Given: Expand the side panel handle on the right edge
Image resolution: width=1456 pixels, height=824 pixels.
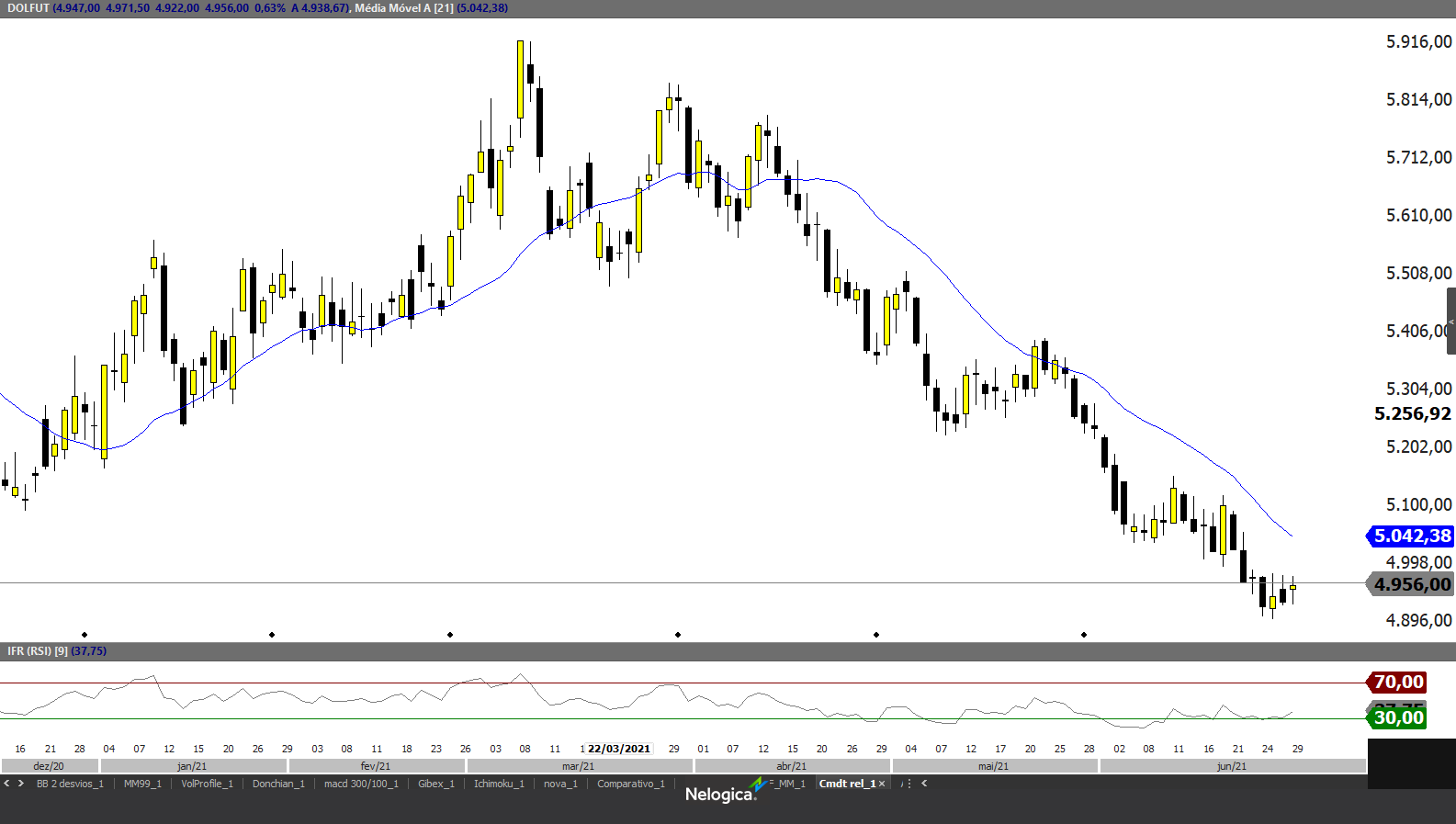Looking at the screenshot, I should pos(1450,321).
